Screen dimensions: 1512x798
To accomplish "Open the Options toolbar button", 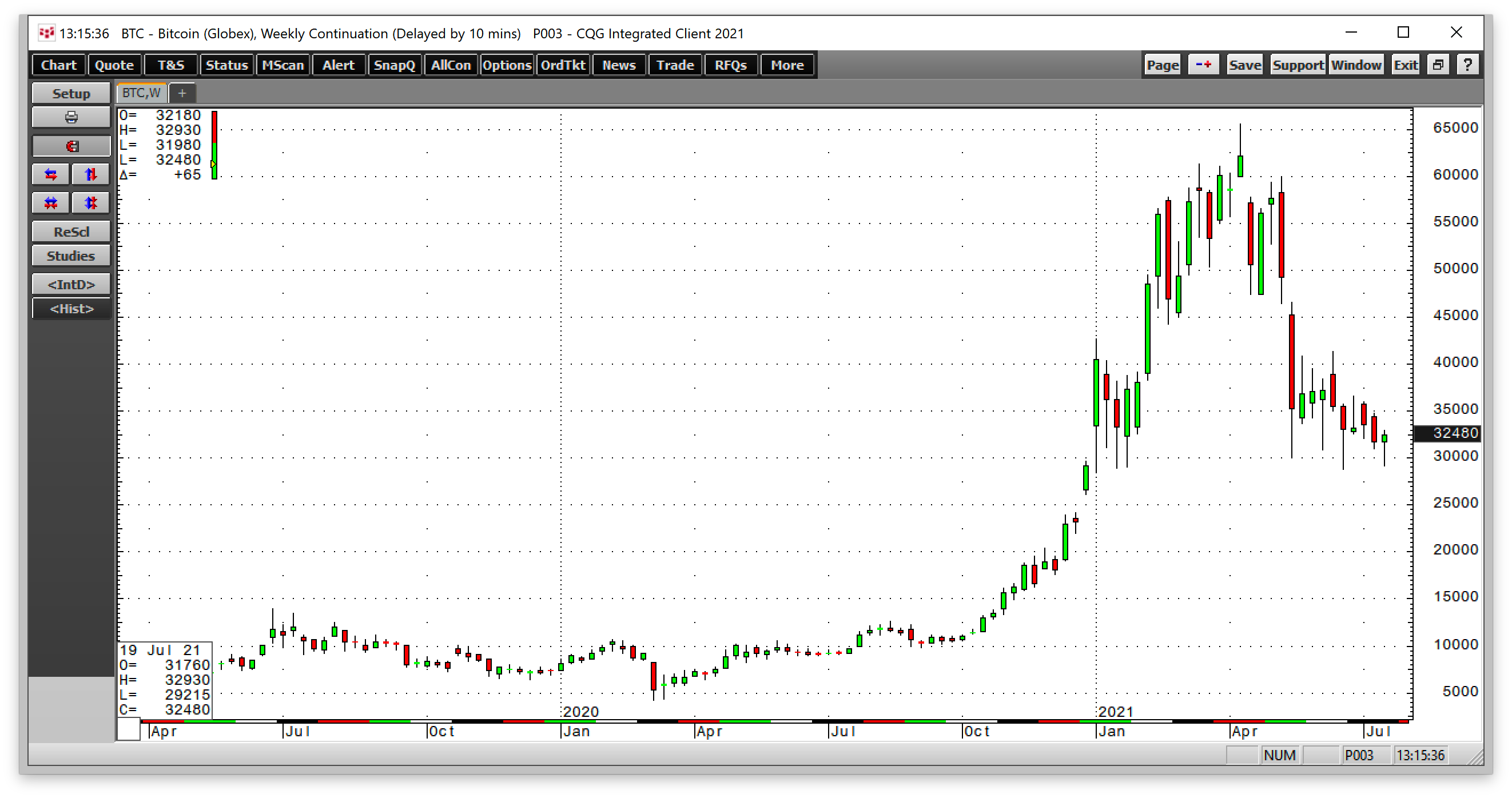I will click(507, 65).
